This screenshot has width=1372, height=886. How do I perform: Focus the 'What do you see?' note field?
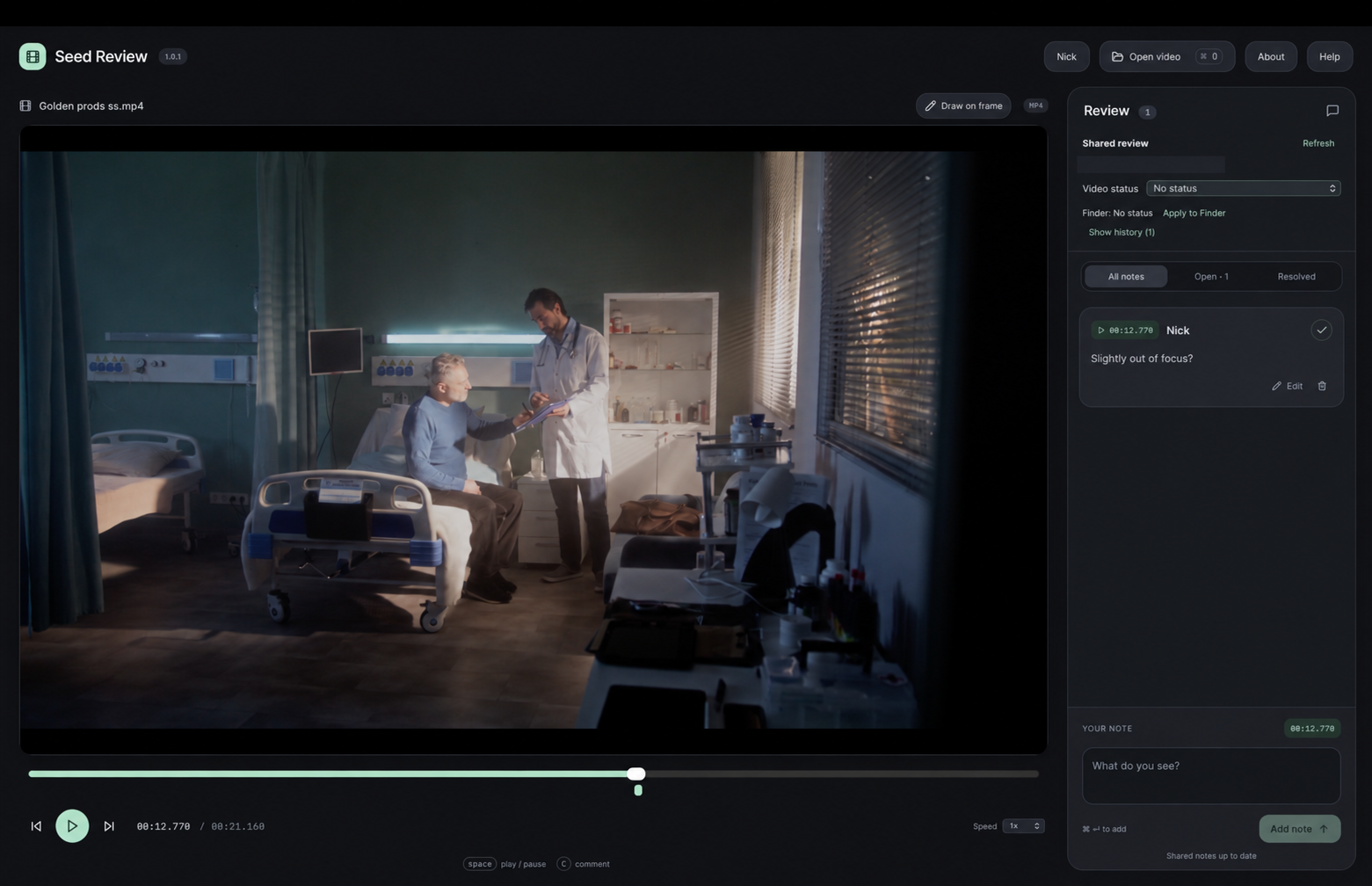coord(1211,776)
